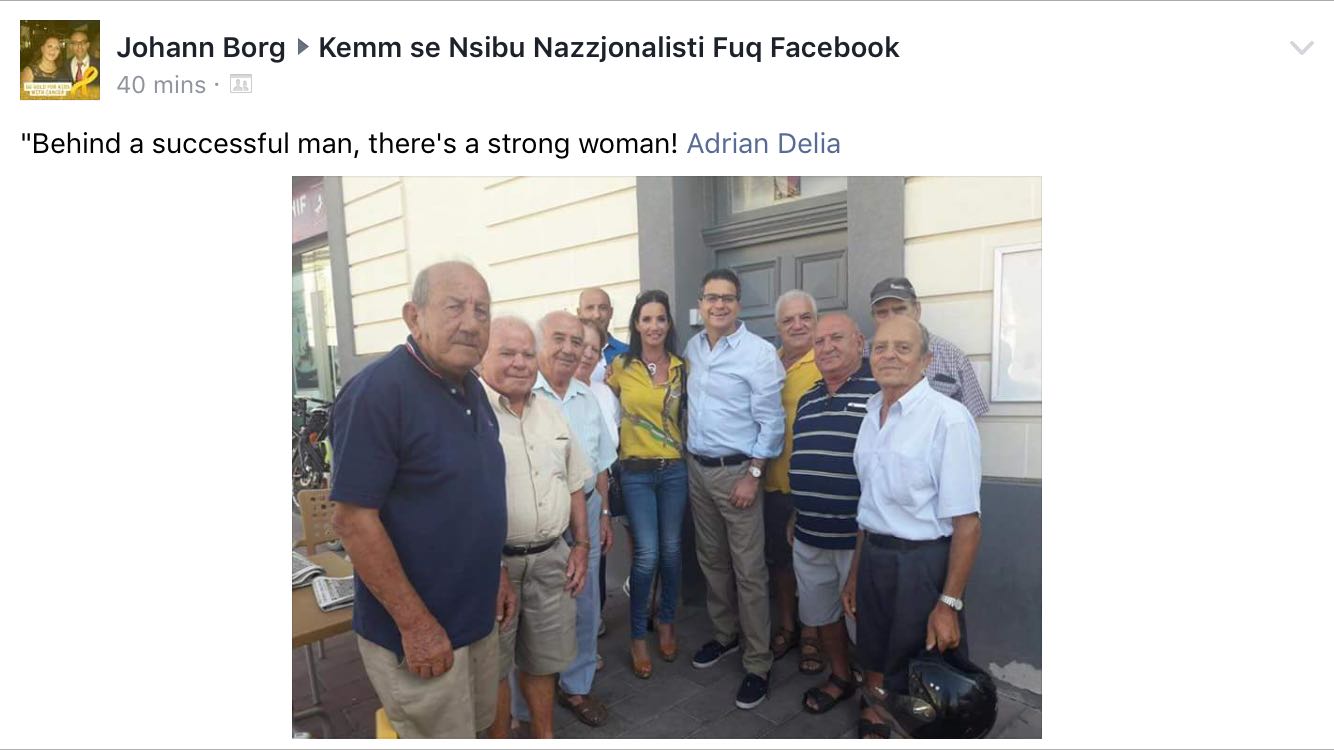The image size is (1334, 750).
Task: Click the triangle arrow between author and group
Action: coord(302,47)
